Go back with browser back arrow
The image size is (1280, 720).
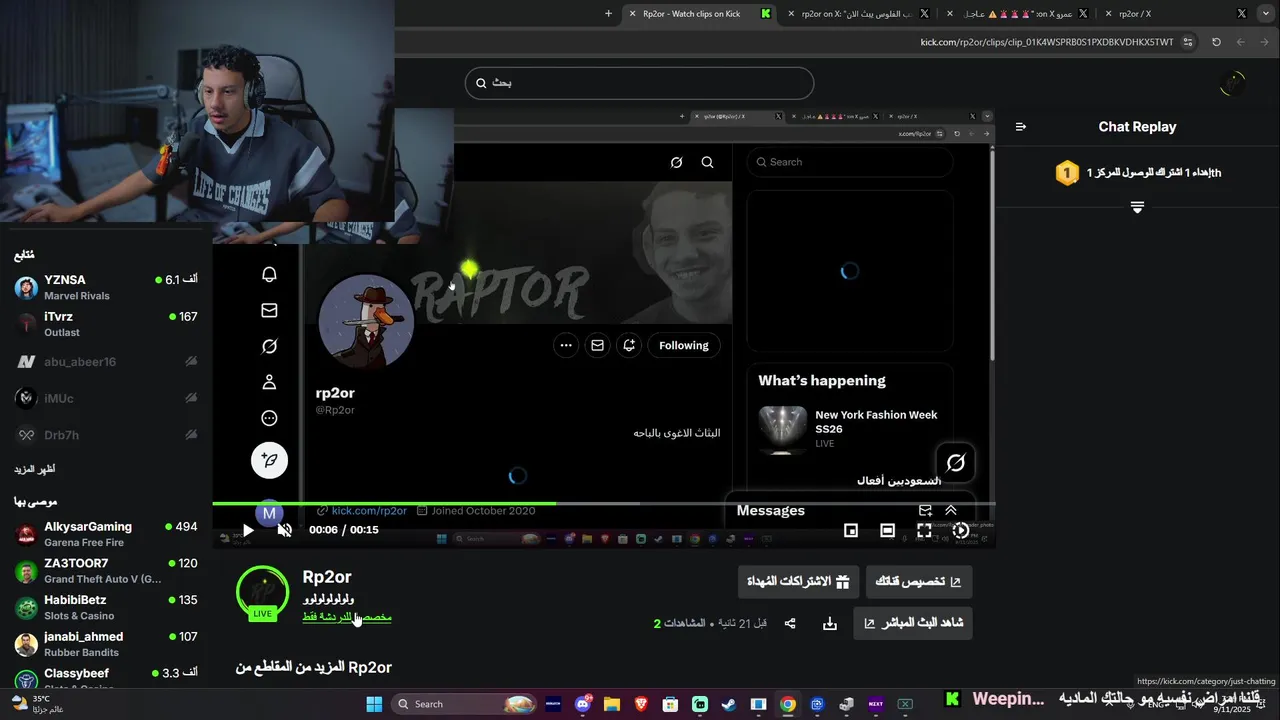[x=1265, y=42]
